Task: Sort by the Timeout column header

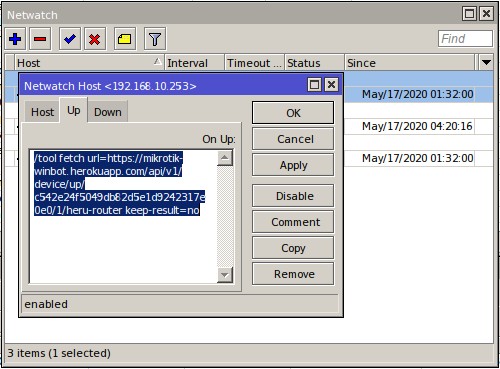Action: pos(254,63)
